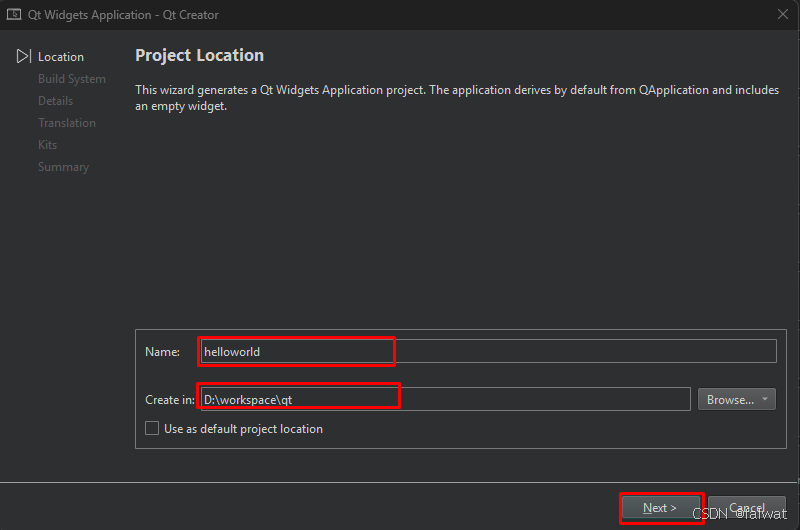This screenshot has height=530, width=800.
Task: Enable Use as default project location checkbox
Action: tap(152, 428)
